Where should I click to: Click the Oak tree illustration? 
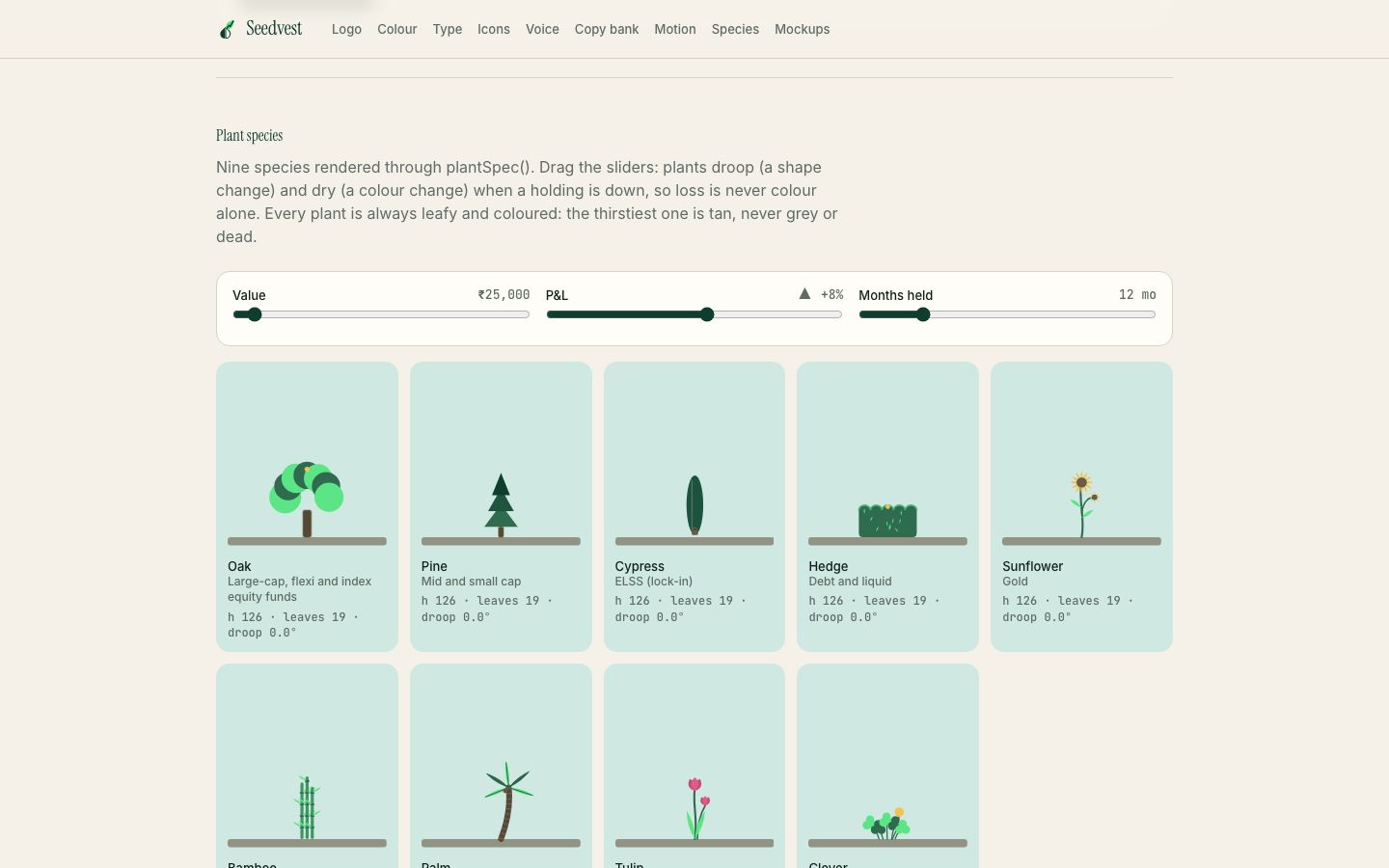pos(307,499)
